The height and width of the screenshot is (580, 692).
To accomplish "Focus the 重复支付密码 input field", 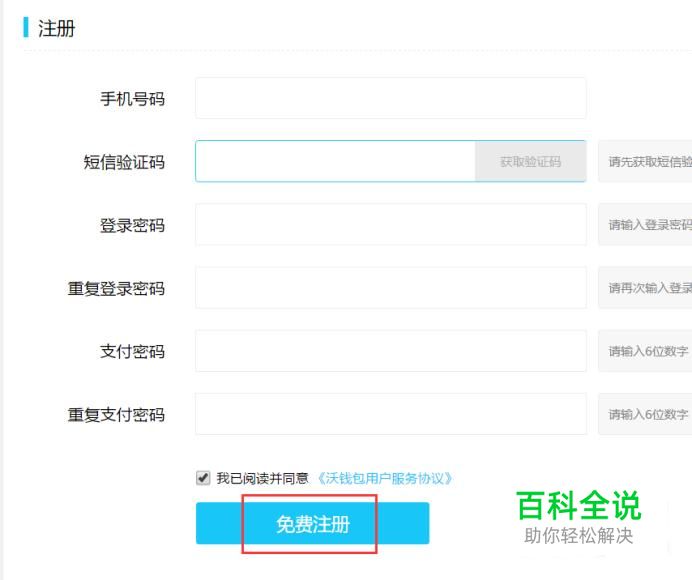I will pos(390,414).
